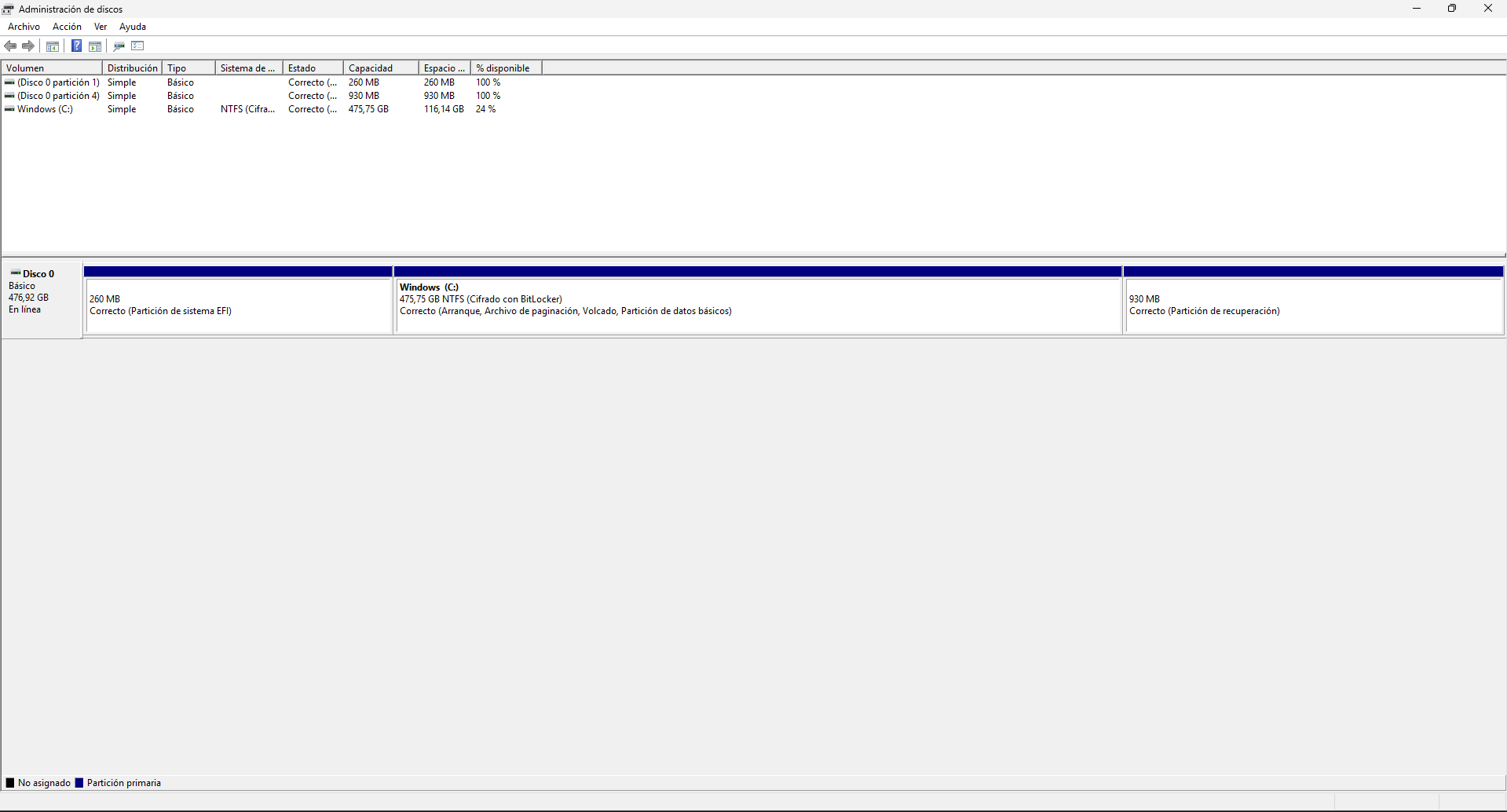
Task: Sort by the Estado column header
Action: click(x=313, y=68)
